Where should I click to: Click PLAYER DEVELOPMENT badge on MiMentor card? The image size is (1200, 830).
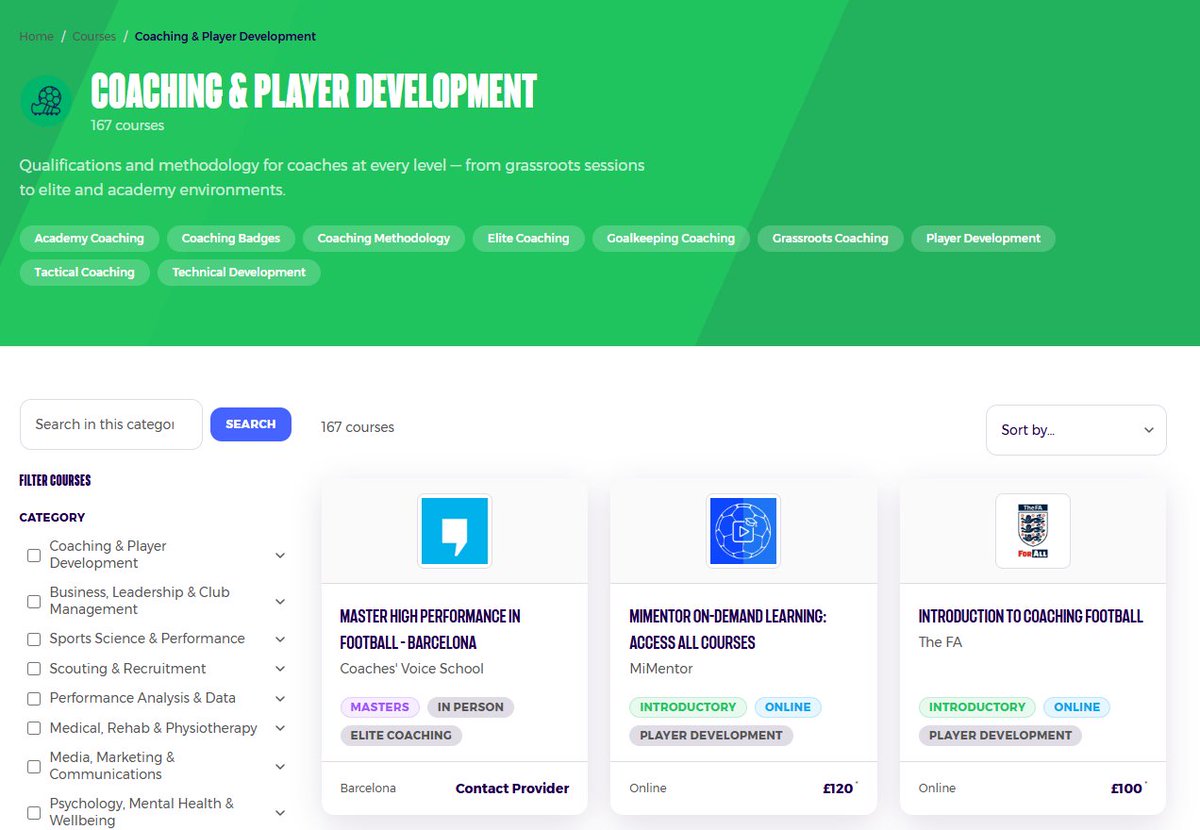pyautogui.click(x=711, y=735)
